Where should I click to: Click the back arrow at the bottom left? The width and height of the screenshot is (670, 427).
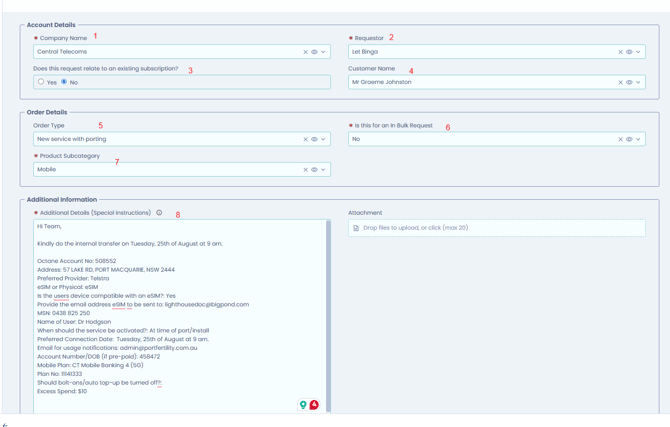(5, 425)
